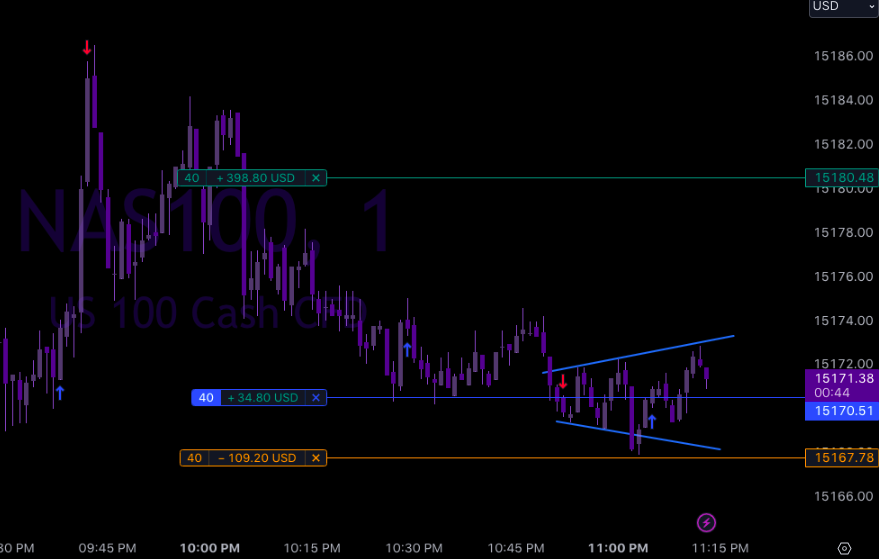879x559 pixels.
Task: Select the blue position quantity 40 box
Action: (206, 398)
